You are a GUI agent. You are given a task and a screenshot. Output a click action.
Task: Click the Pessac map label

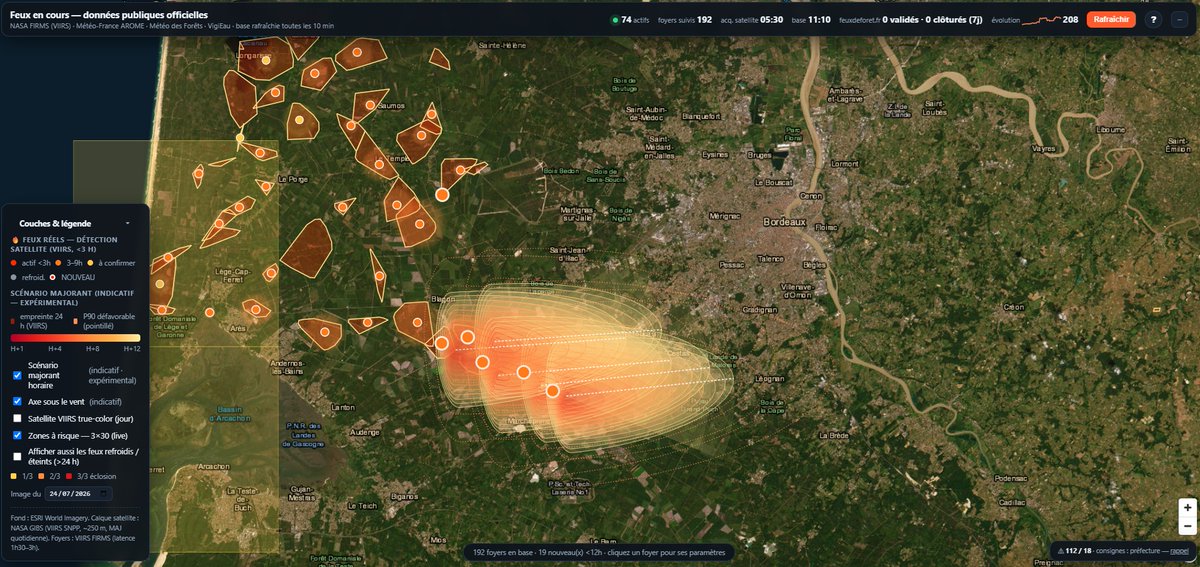tap(732, 264)
